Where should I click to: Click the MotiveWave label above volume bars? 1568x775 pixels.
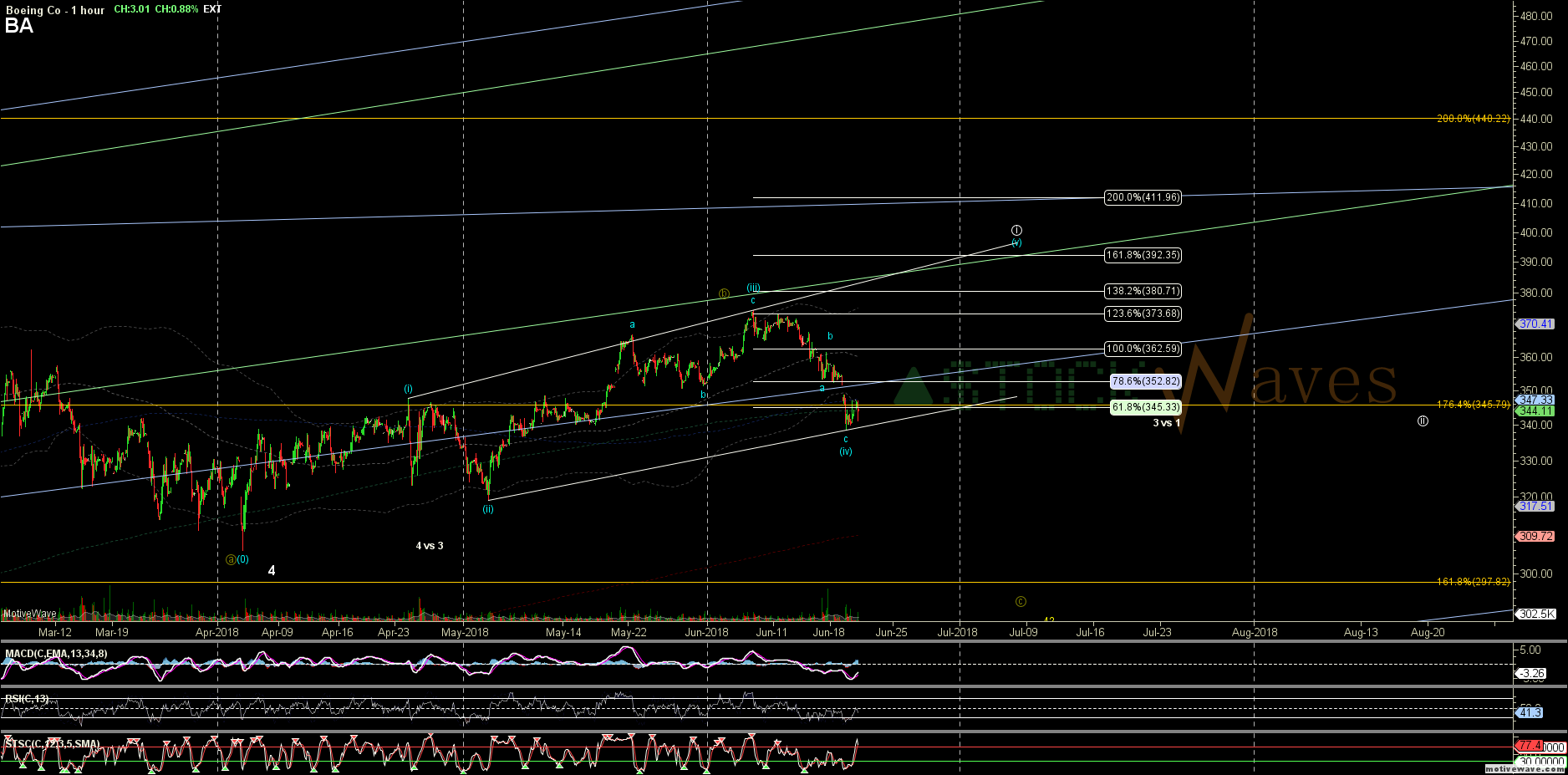(30, 614)
